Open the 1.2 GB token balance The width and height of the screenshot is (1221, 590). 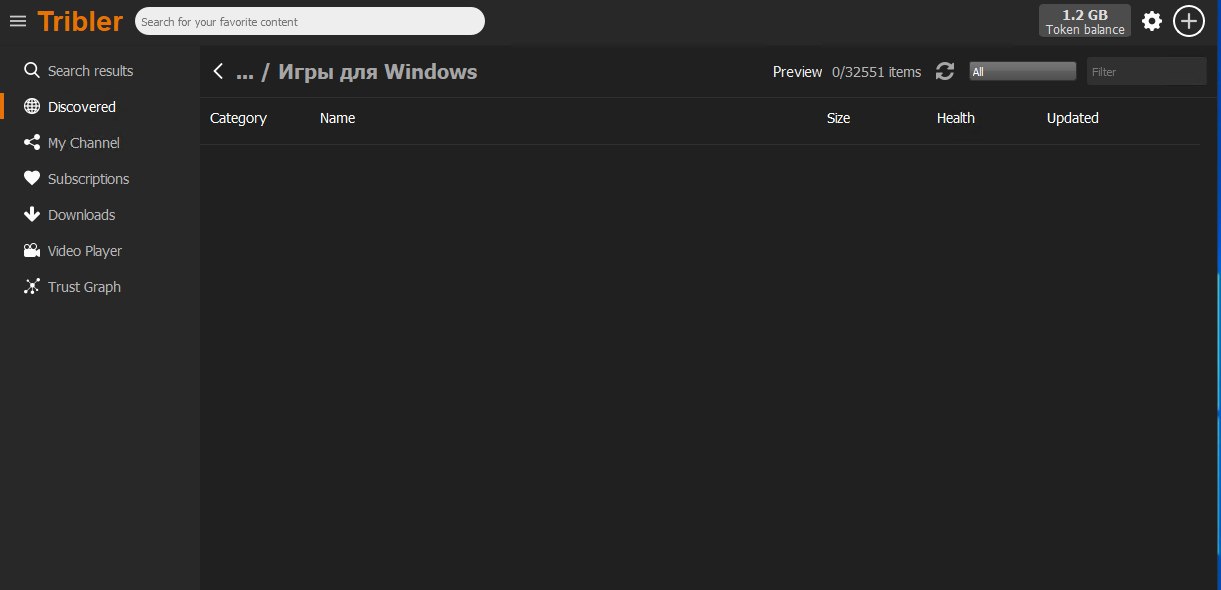click(1085, 21)
